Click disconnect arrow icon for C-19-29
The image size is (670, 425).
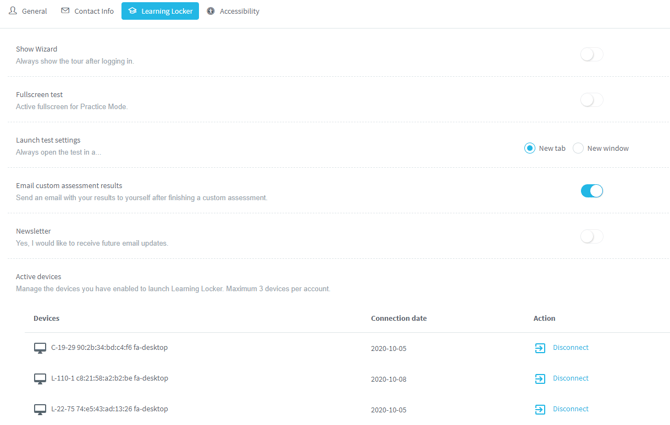(540, 348)
